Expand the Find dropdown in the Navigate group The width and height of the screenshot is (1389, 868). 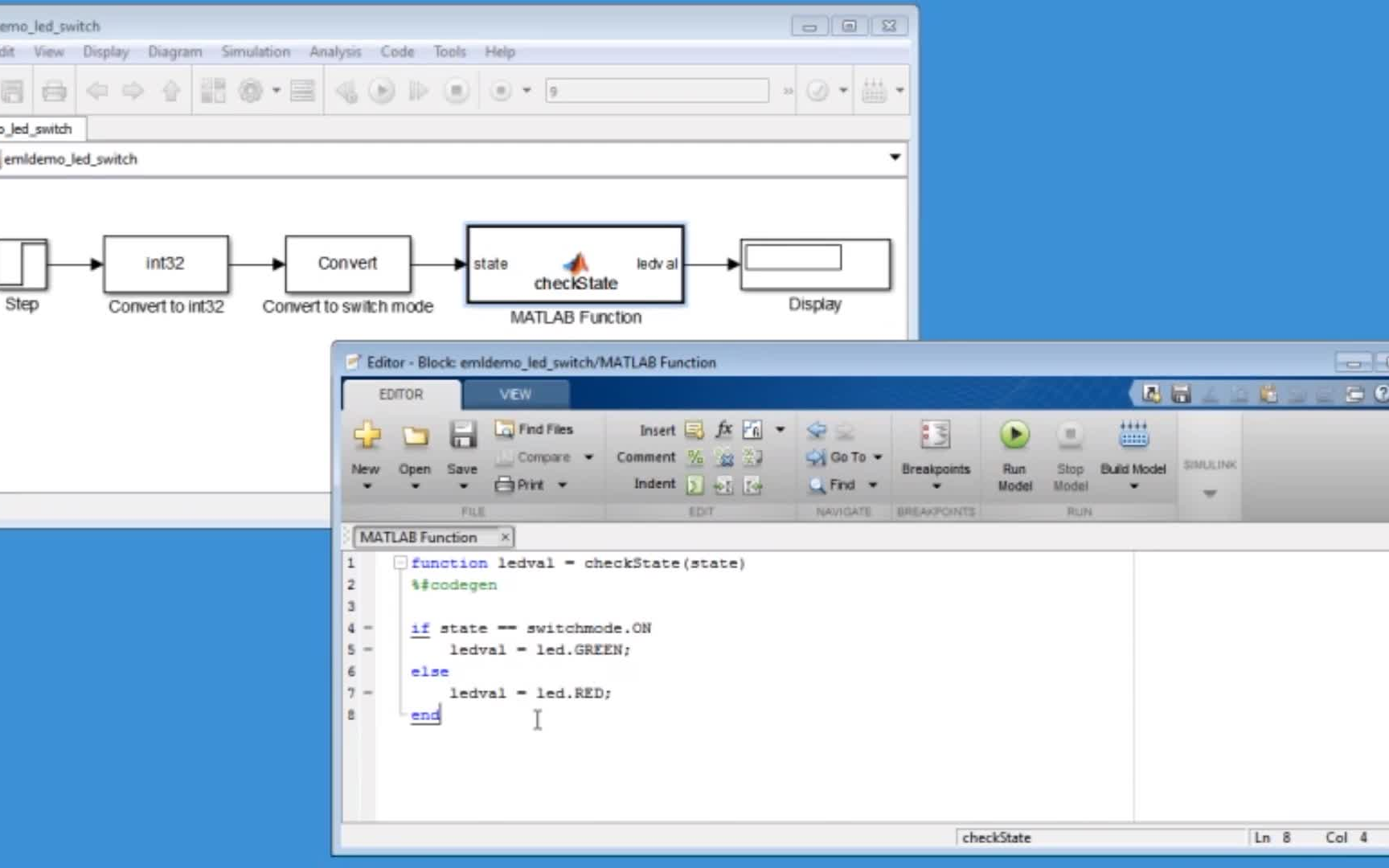point(872,485)
